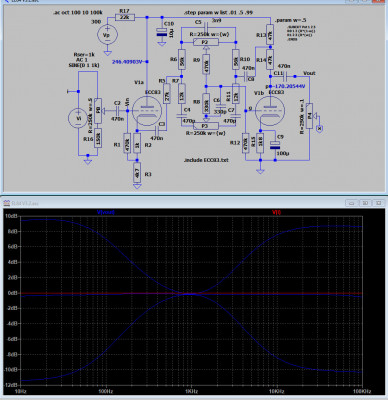This screenshot has height=400, width=388.
Task: Maximize the plot window pane
Action: tap(365, 203)
